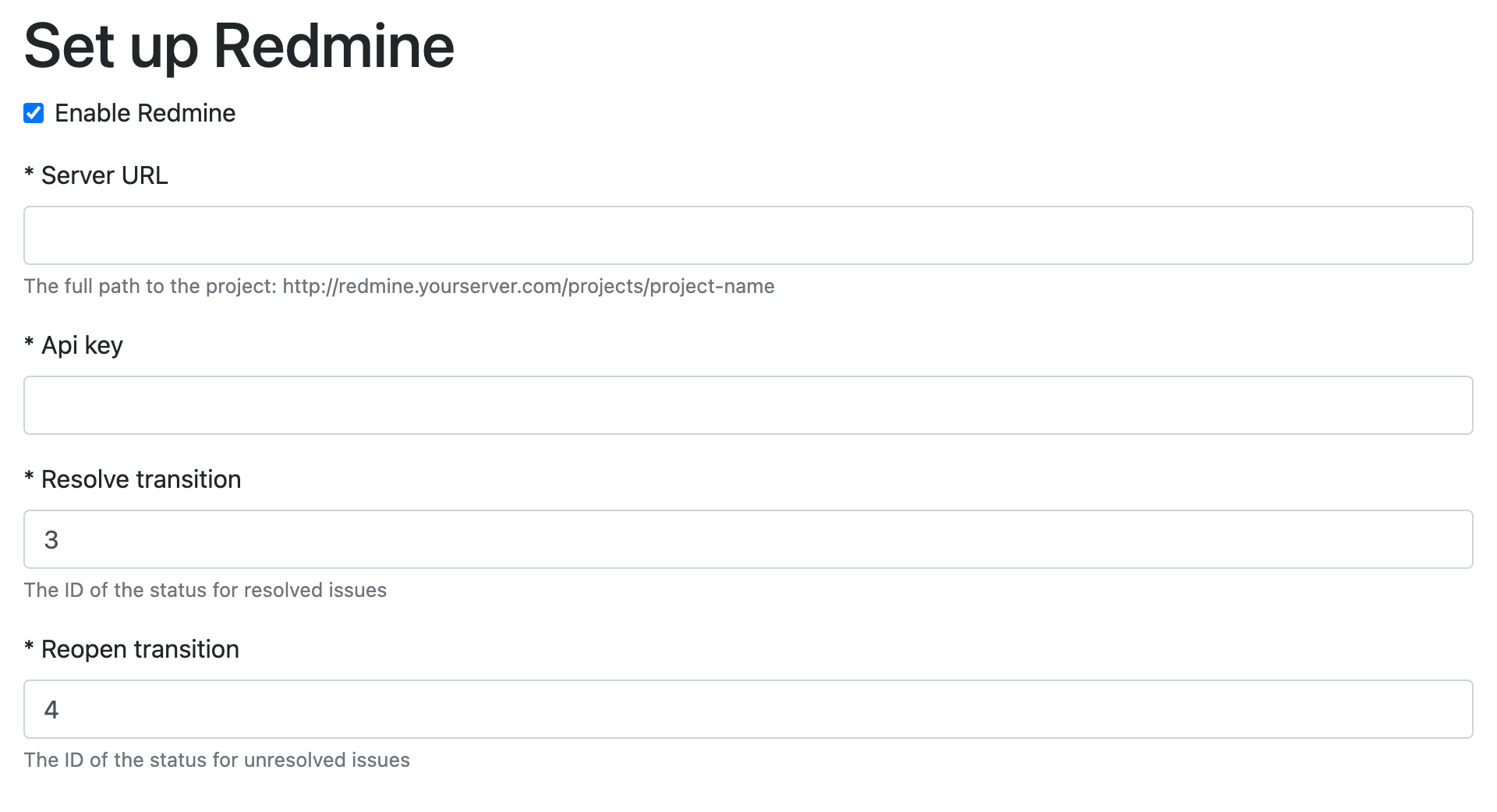Click the resolved issues helper text

click(x=204, y=590)
